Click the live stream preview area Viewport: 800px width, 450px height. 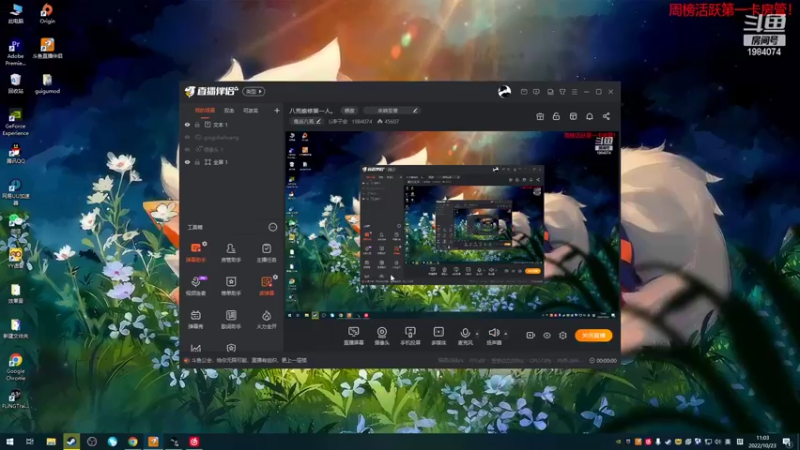tap(451, 225)
